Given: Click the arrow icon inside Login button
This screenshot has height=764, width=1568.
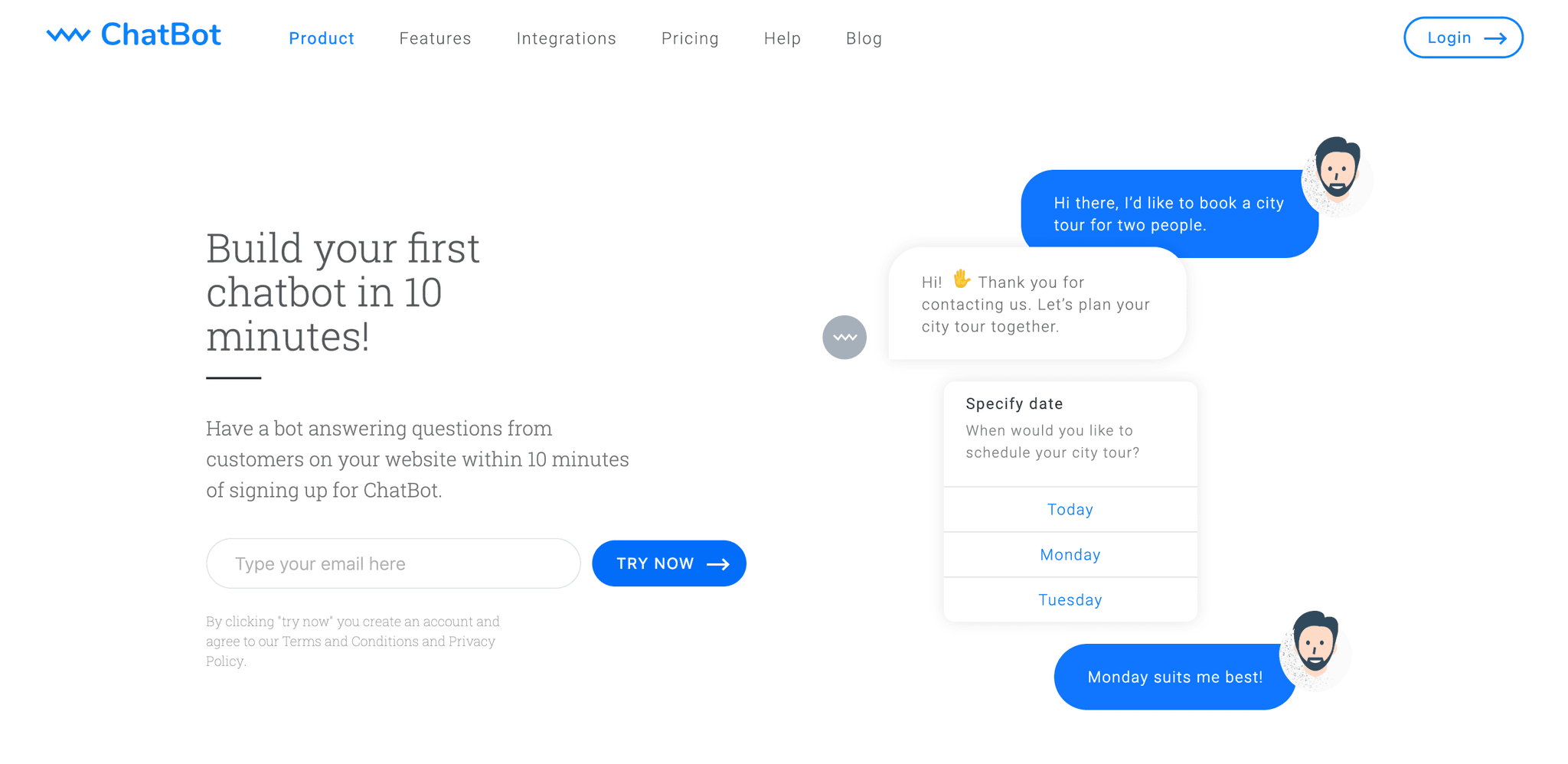Looking at the screenshot, I should 1495,38.
